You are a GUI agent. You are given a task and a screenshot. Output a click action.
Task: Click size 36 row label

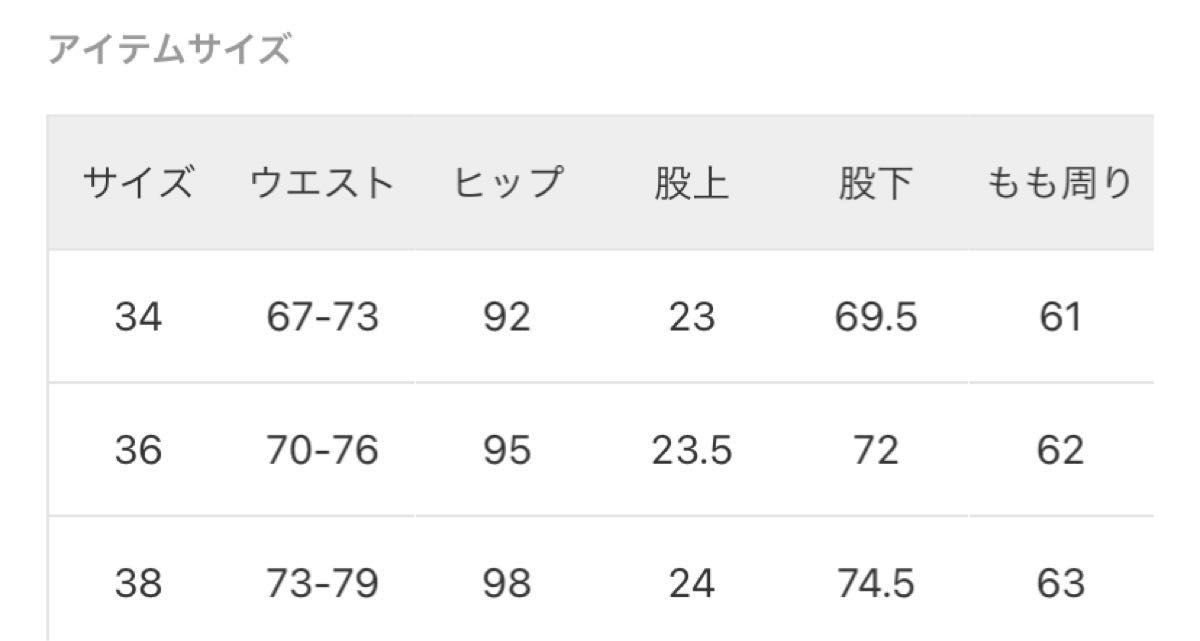[x=138, y=451]
